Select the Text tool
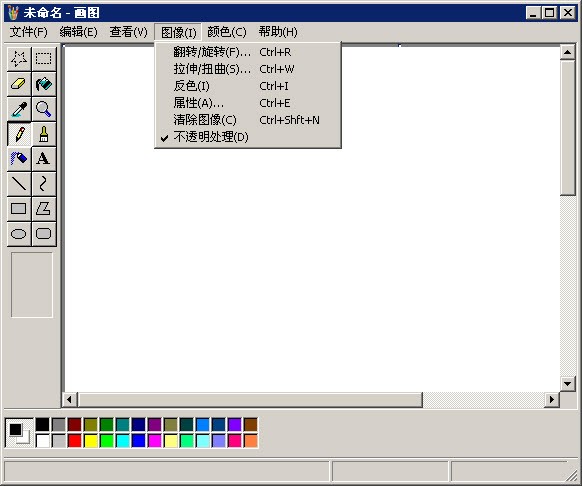The height and width of the screenshot is (486, 582). tap(44, 159)
